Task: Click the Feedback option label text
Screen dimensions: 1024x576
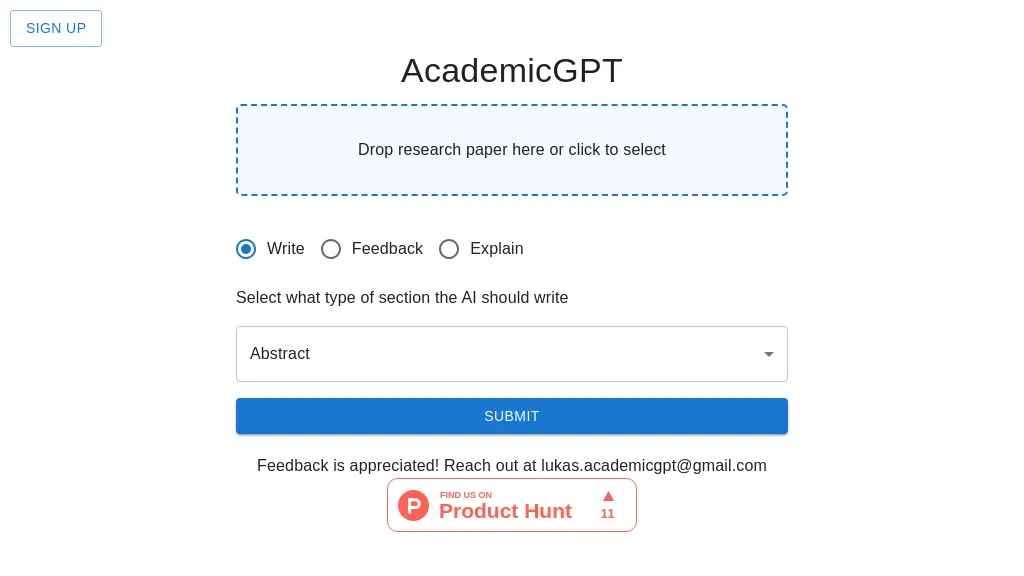Action: point(387,249)
